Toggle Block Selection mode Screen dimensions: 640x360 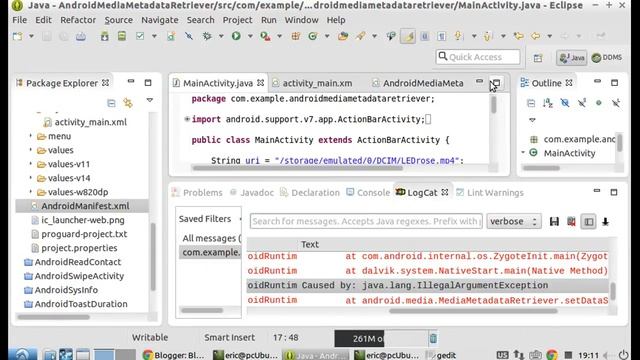pos(424,36)
